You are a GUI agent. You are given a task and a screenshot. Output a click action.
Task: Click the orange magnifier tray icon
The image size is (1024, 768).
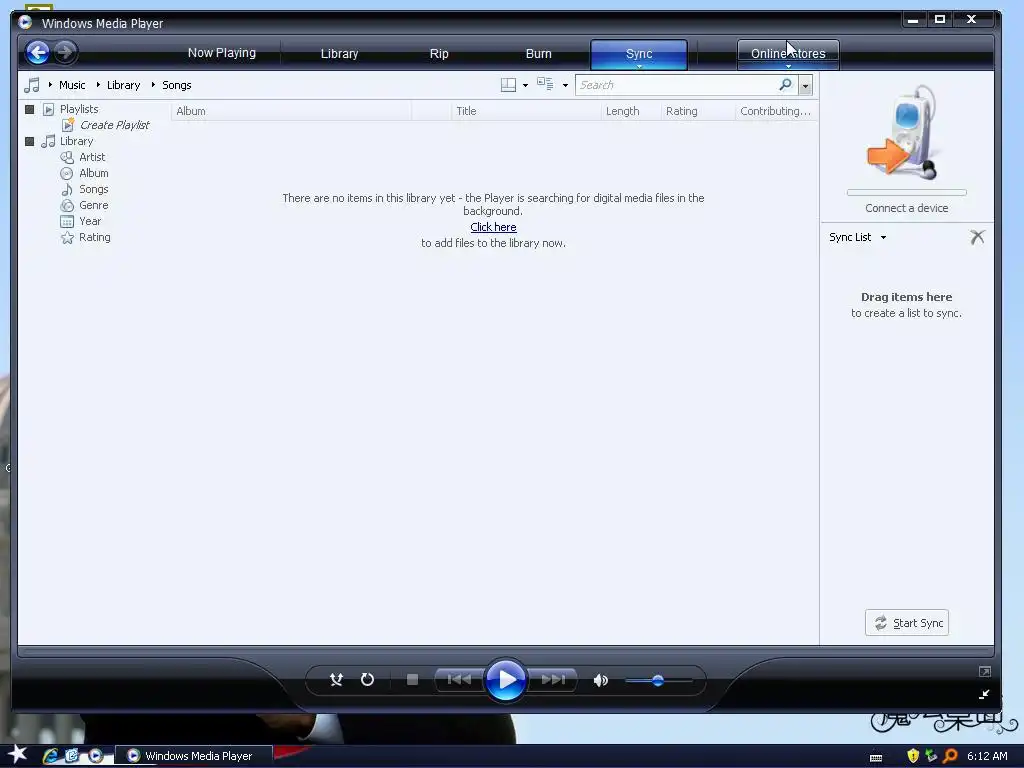[x=950, y=756]
